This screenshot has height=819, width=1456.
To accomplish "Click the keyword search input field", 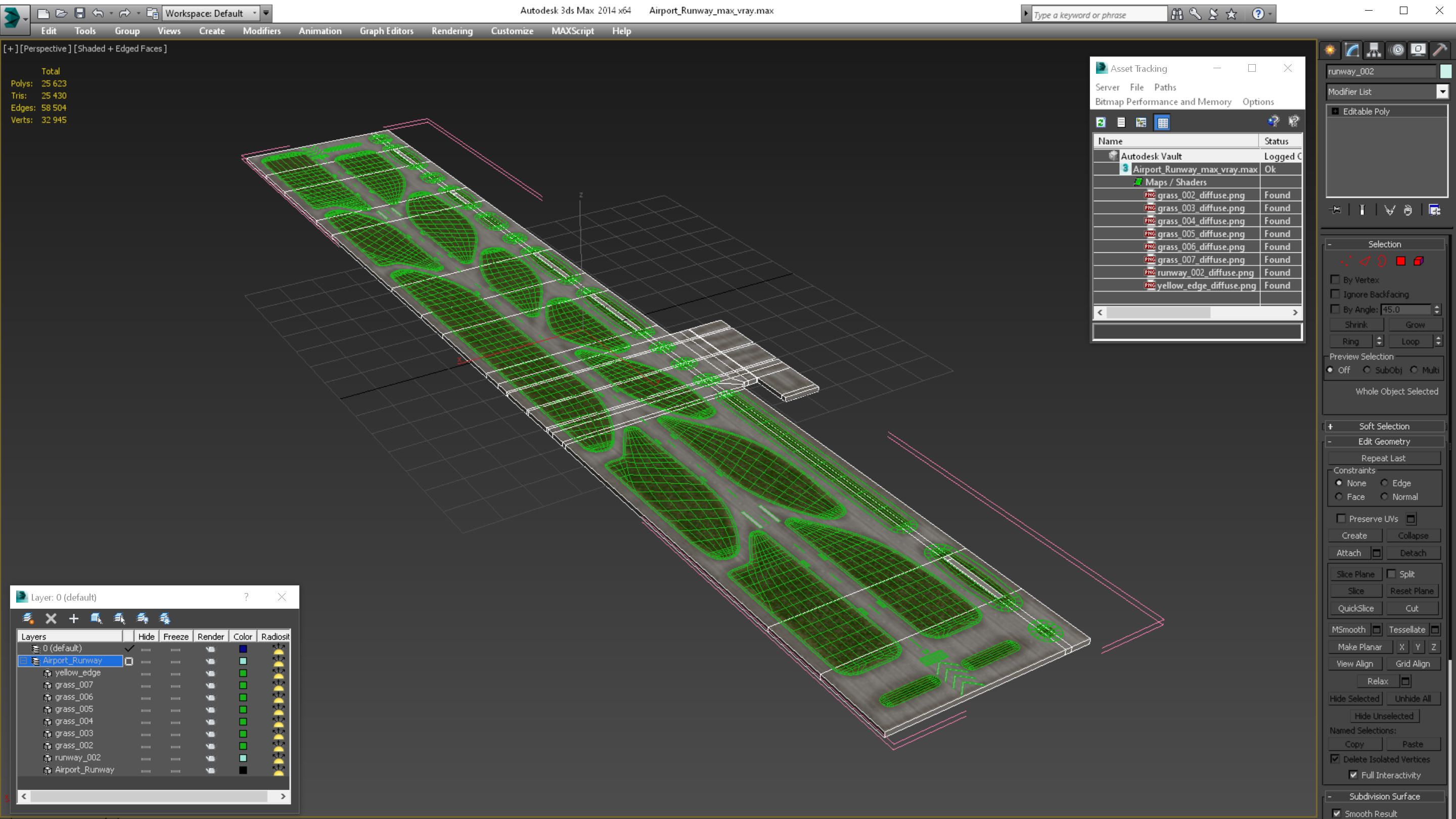I will click(x=1098, y=15).
